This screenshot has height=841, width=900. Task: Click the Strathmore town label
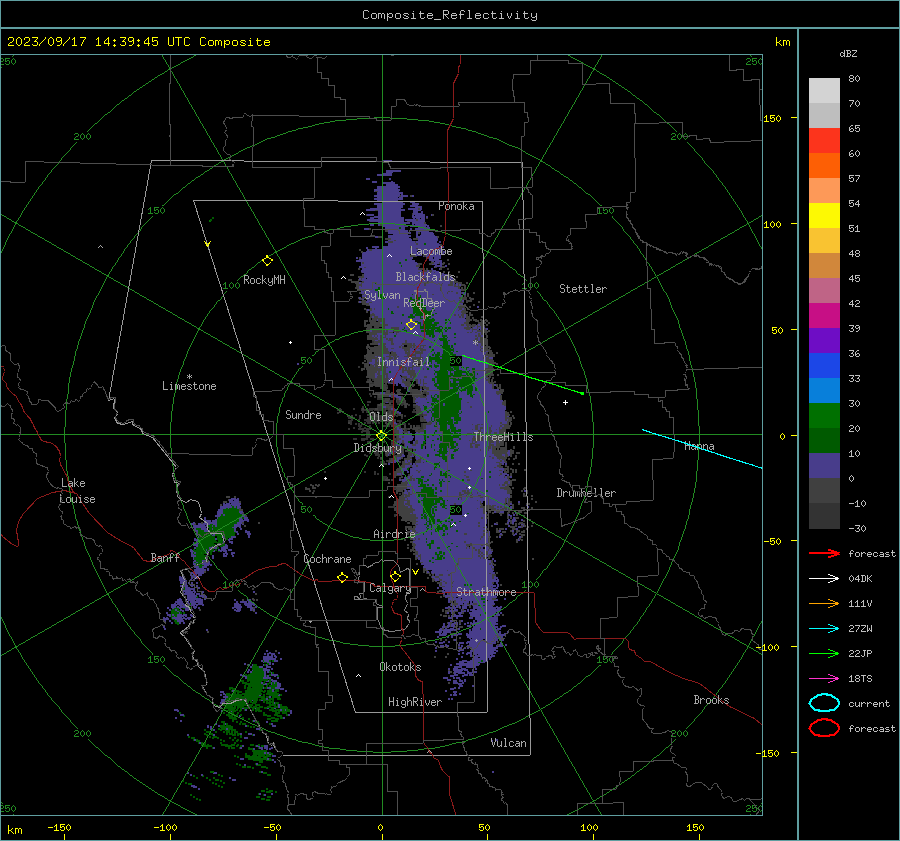486,592
